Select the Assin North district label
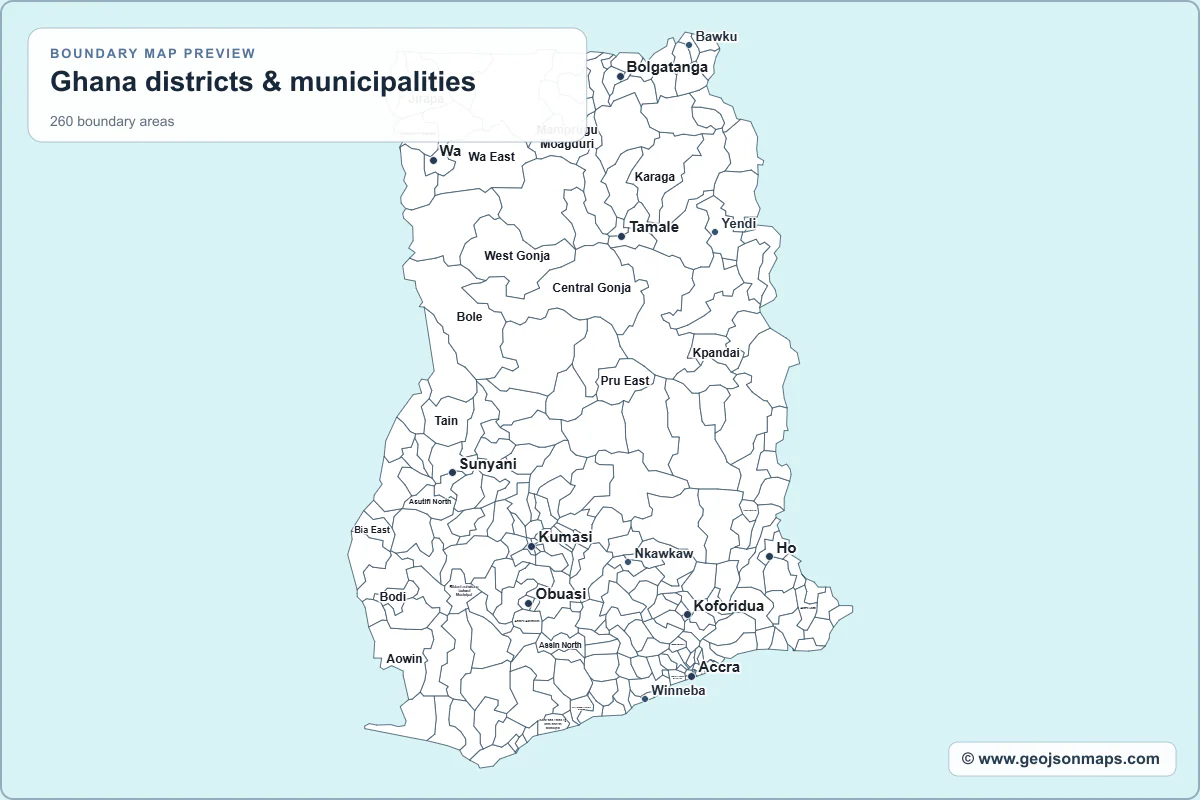 [x=560, y=646]
